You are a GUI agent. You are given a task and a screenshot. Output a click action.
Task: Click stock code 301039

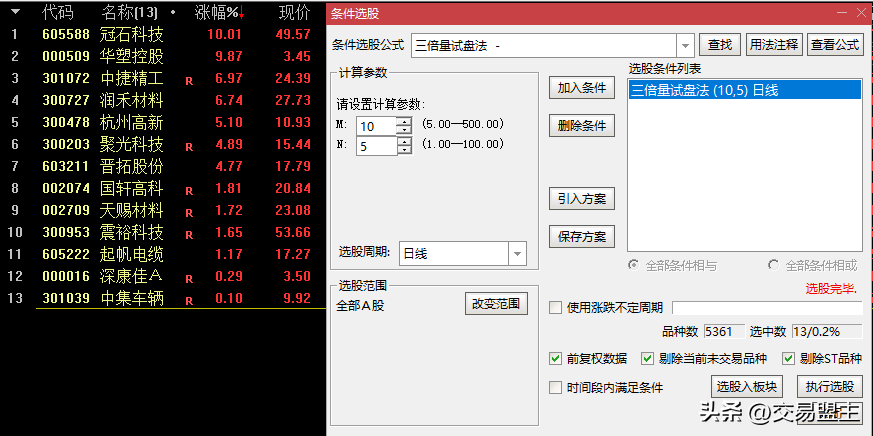coord(66,298)
